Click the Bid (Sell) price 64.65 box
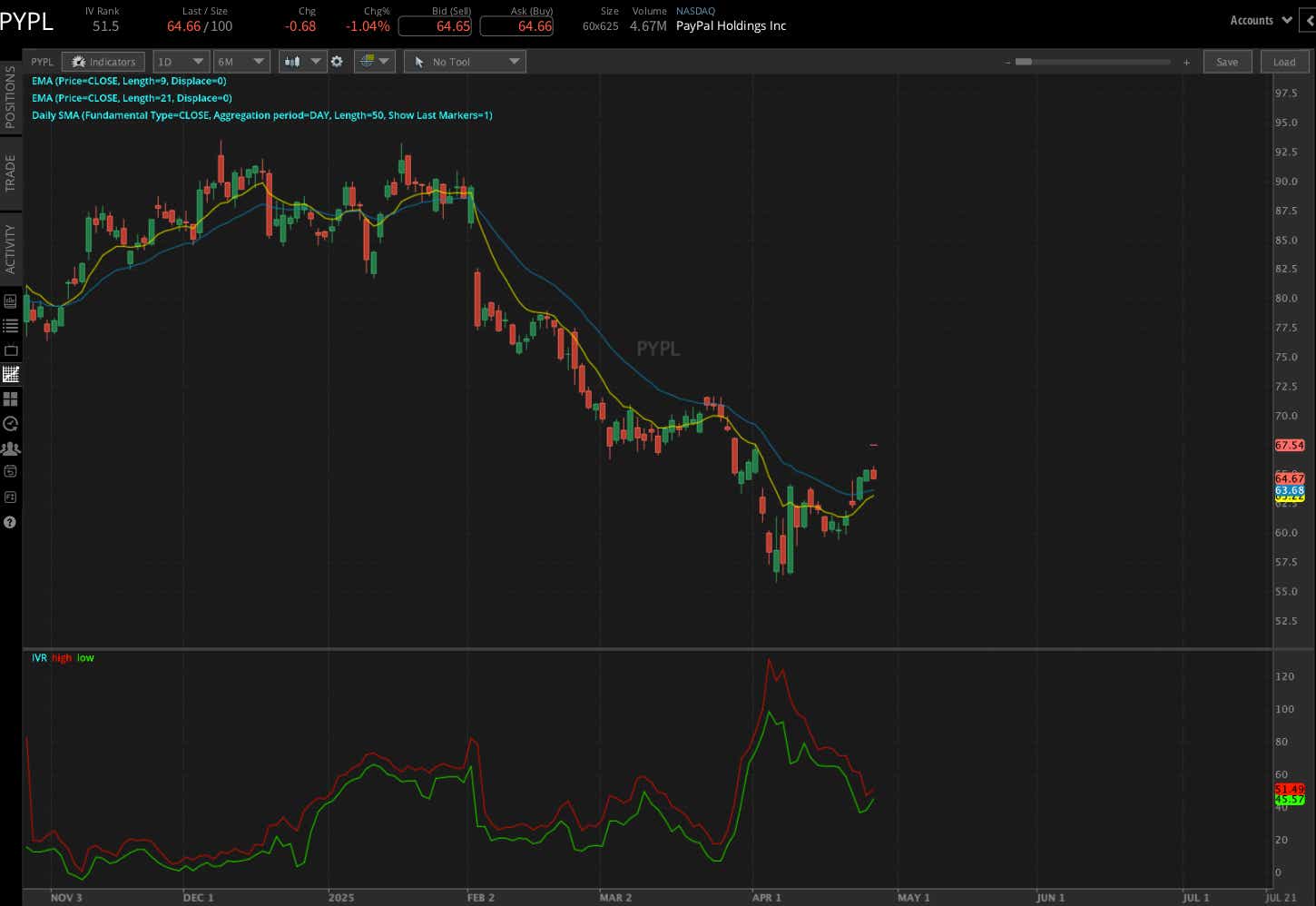Screen dimensions: 1316x906 click(435, 26)
